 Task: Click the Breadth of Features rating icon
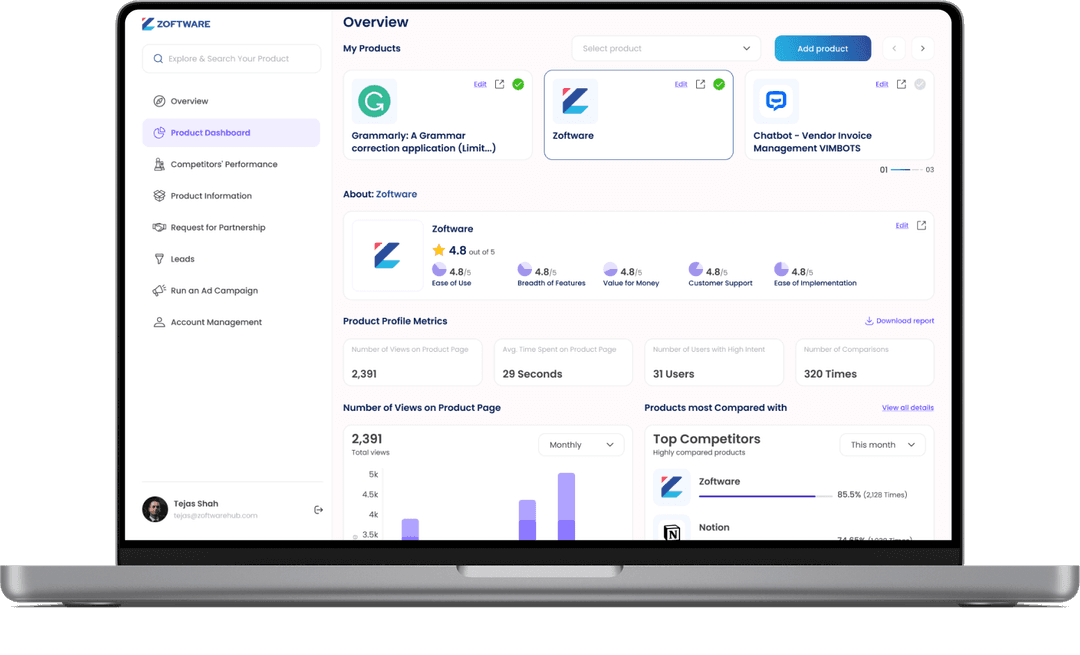tap(525, 269)
